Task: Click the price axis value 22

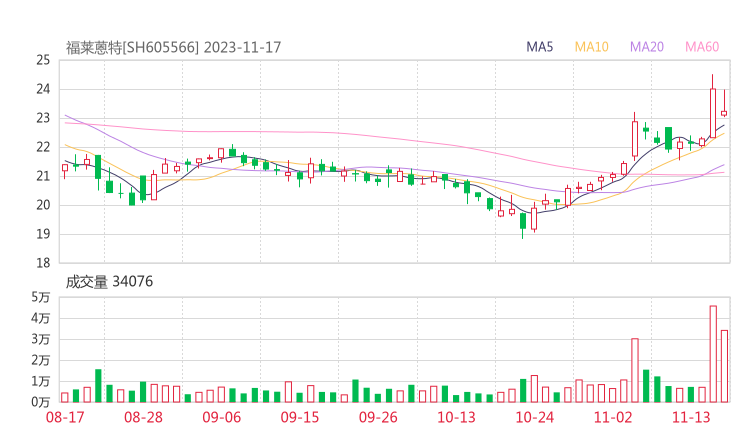Action: pyautogui.click(x=43, y=147)
